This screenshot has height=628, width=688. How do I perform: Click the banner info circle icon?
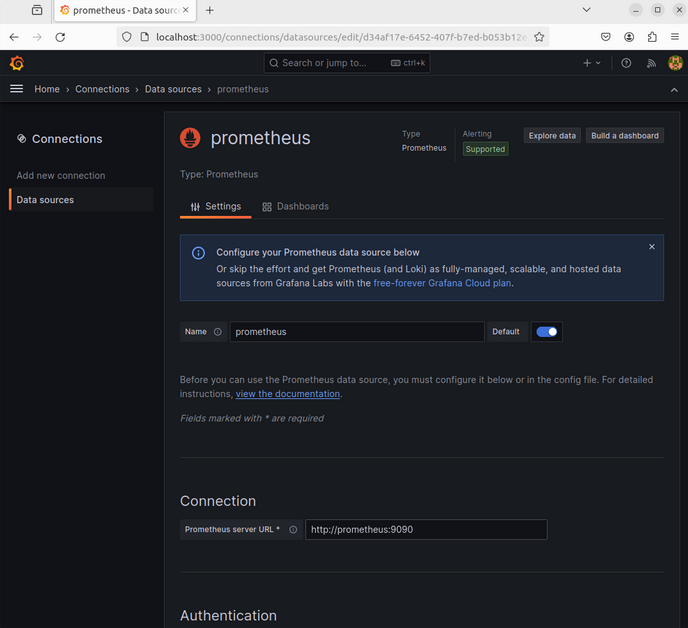tap(198, 253)
